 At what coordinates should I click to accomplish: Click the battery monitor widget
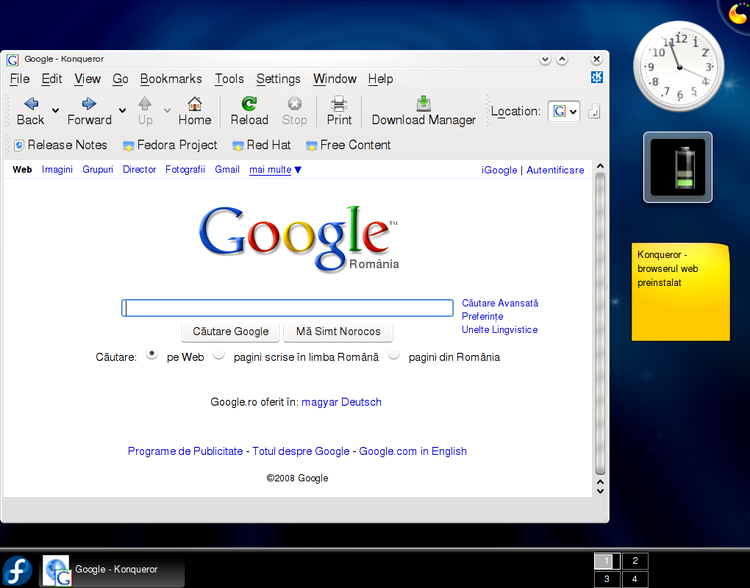(677, 167)
